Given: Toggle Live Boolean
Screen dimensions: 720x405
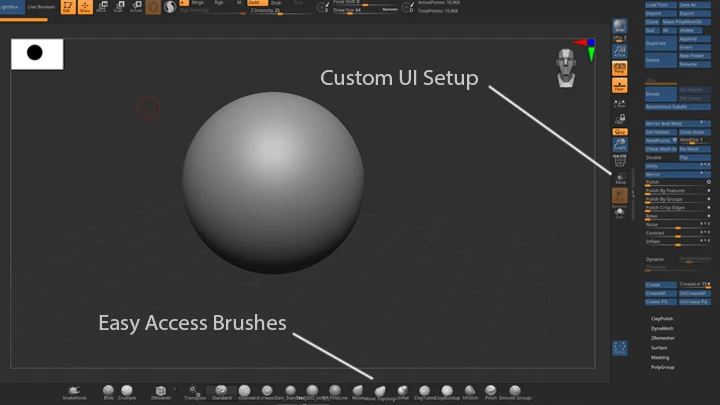Looking at the screenshot, I should click(41, 7).
